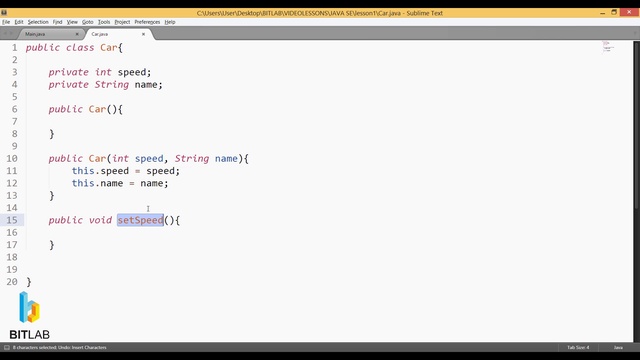640x360 pixels.
Task: Open the Java syntax selector in status bar
Action: point(618,347)
